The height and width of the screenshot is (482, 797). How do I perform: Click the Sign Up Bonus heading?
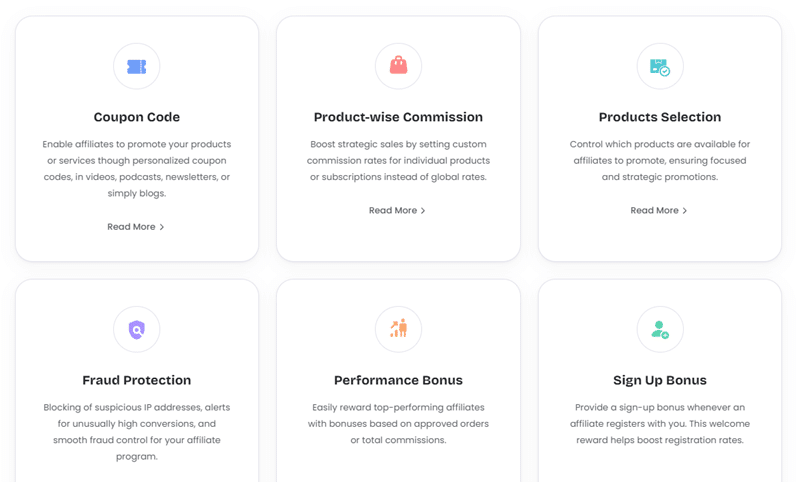660,380
